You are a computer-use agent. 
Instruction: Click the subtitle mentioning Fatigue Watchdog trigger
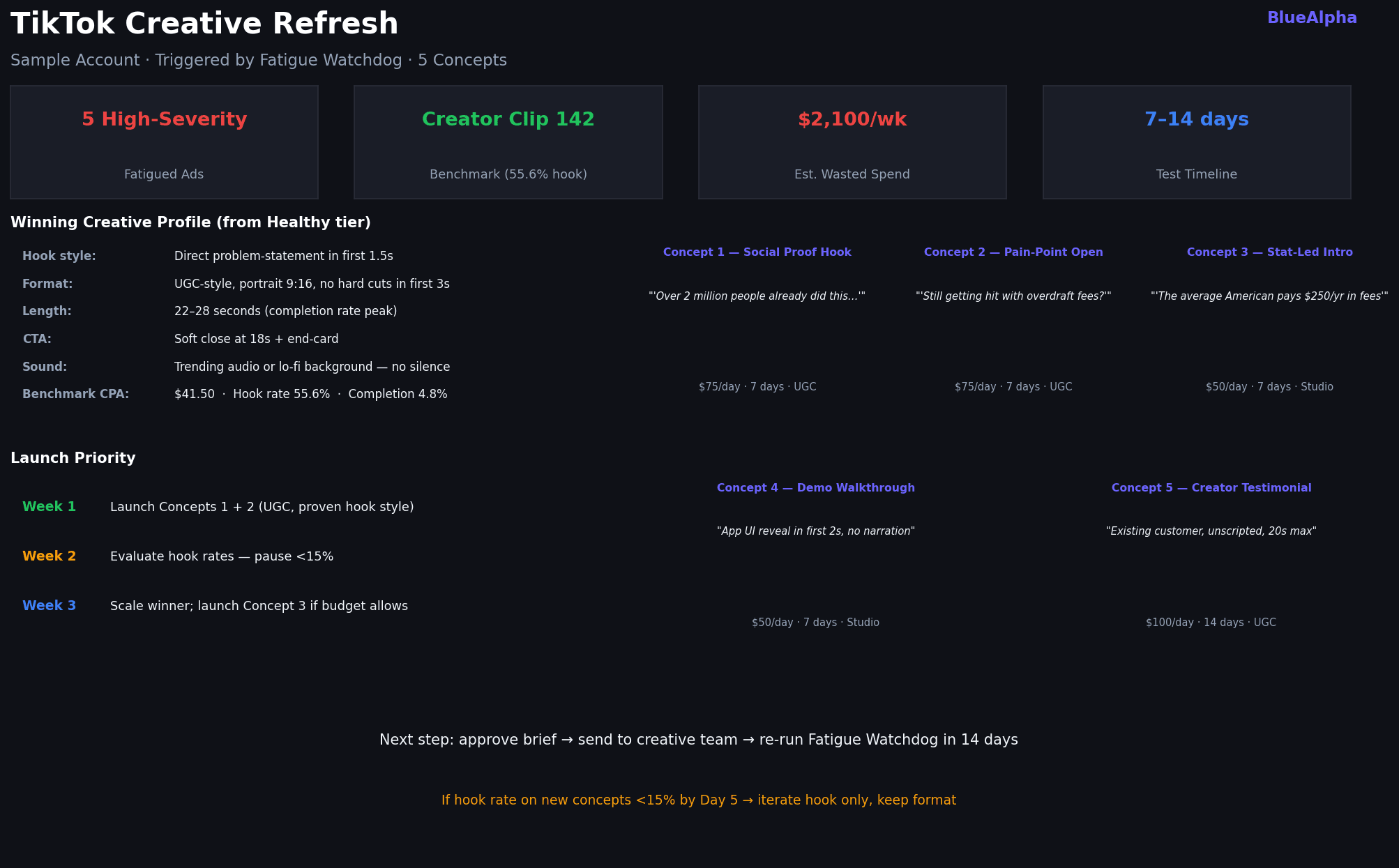259,61
